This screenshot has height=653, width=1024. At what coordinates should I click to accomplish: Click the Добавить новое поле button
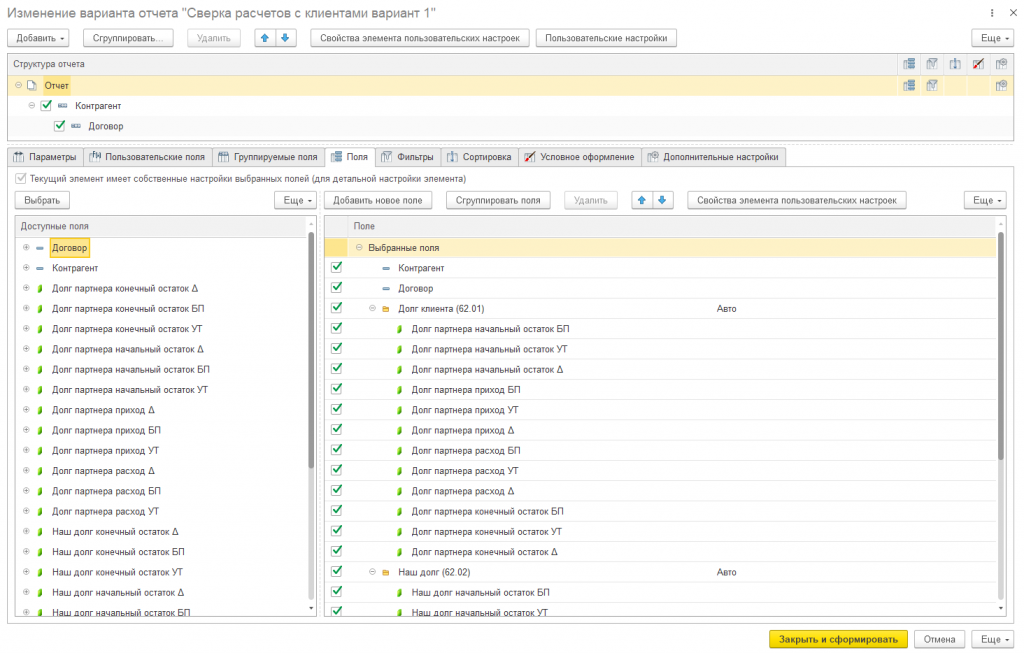pos(377,200)
